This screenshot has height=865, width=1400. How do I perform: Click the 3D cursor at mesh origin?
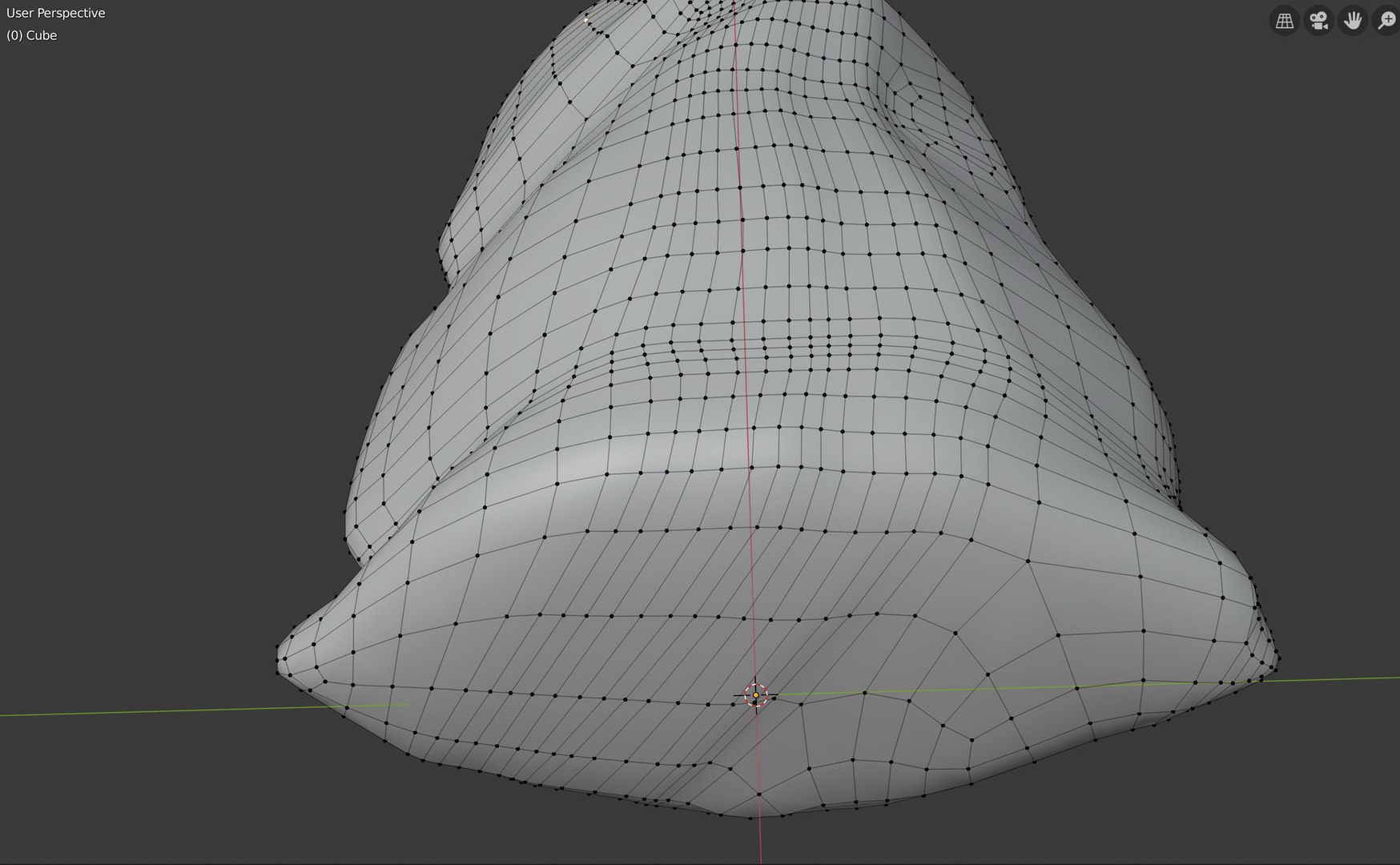coord(756,695)
